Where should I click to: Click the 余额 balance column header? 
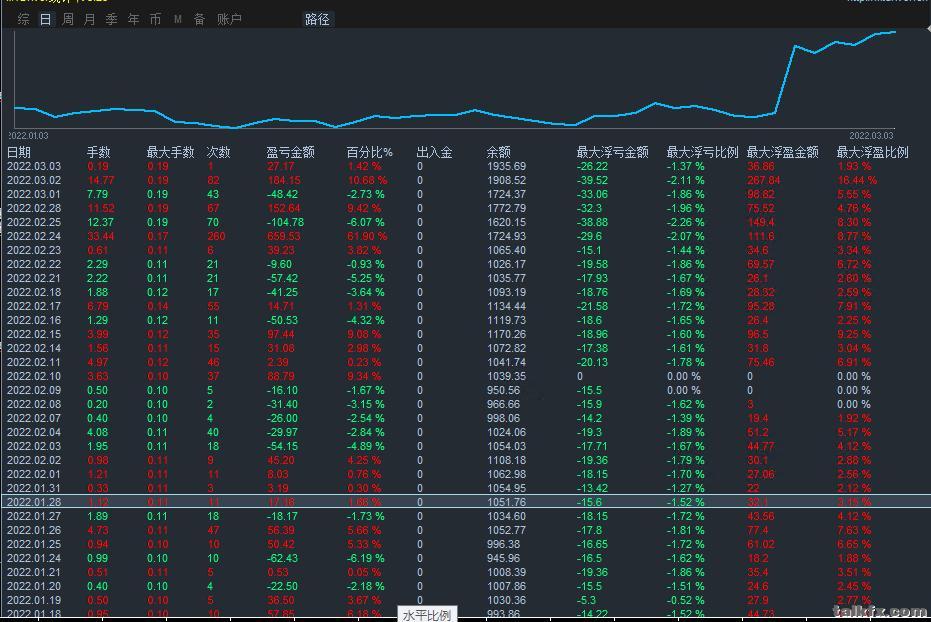click(499, 152)
